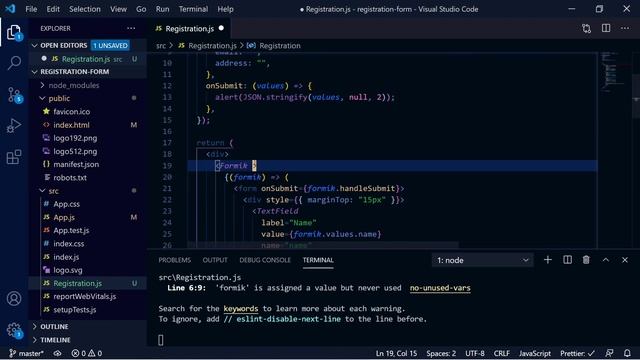Image resolution: width=640 pixels, height=360 pixels.
Task: Open favicon.ico file
Action: point(71,111)
